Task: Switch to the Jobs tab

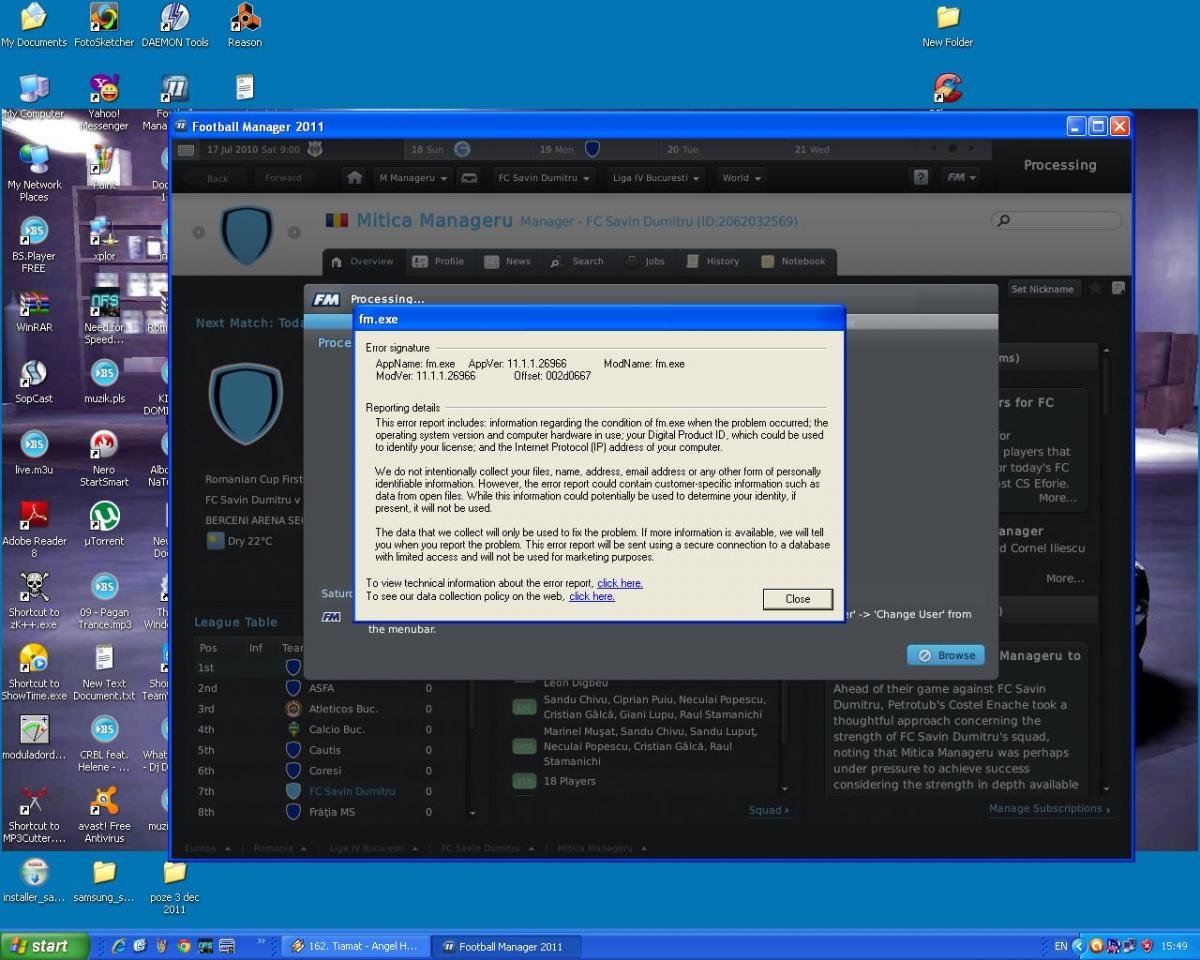Action: point(646,261)
